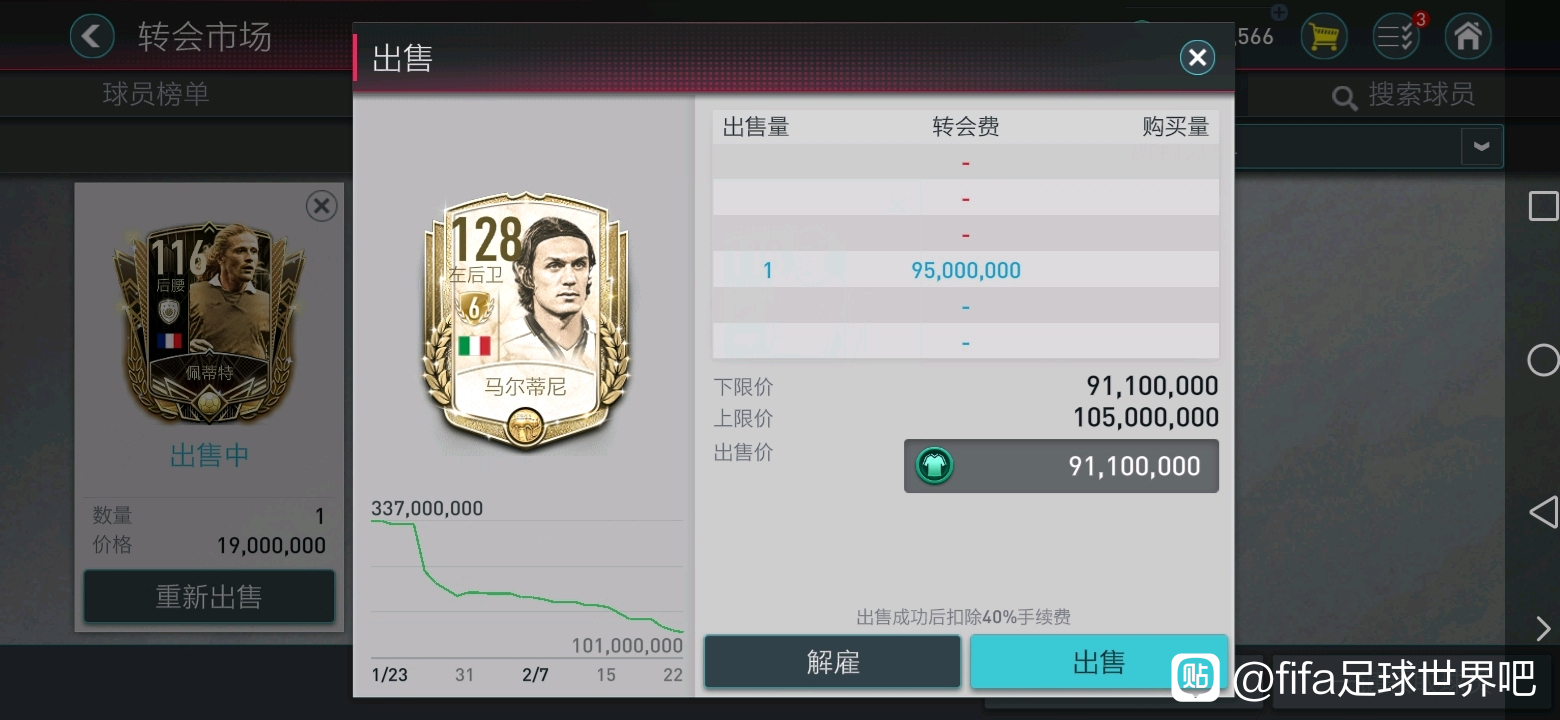Expand the filter dropdown arrow at top right
Viewport: 1560px width, 720px height.
tap(1481, 147)
